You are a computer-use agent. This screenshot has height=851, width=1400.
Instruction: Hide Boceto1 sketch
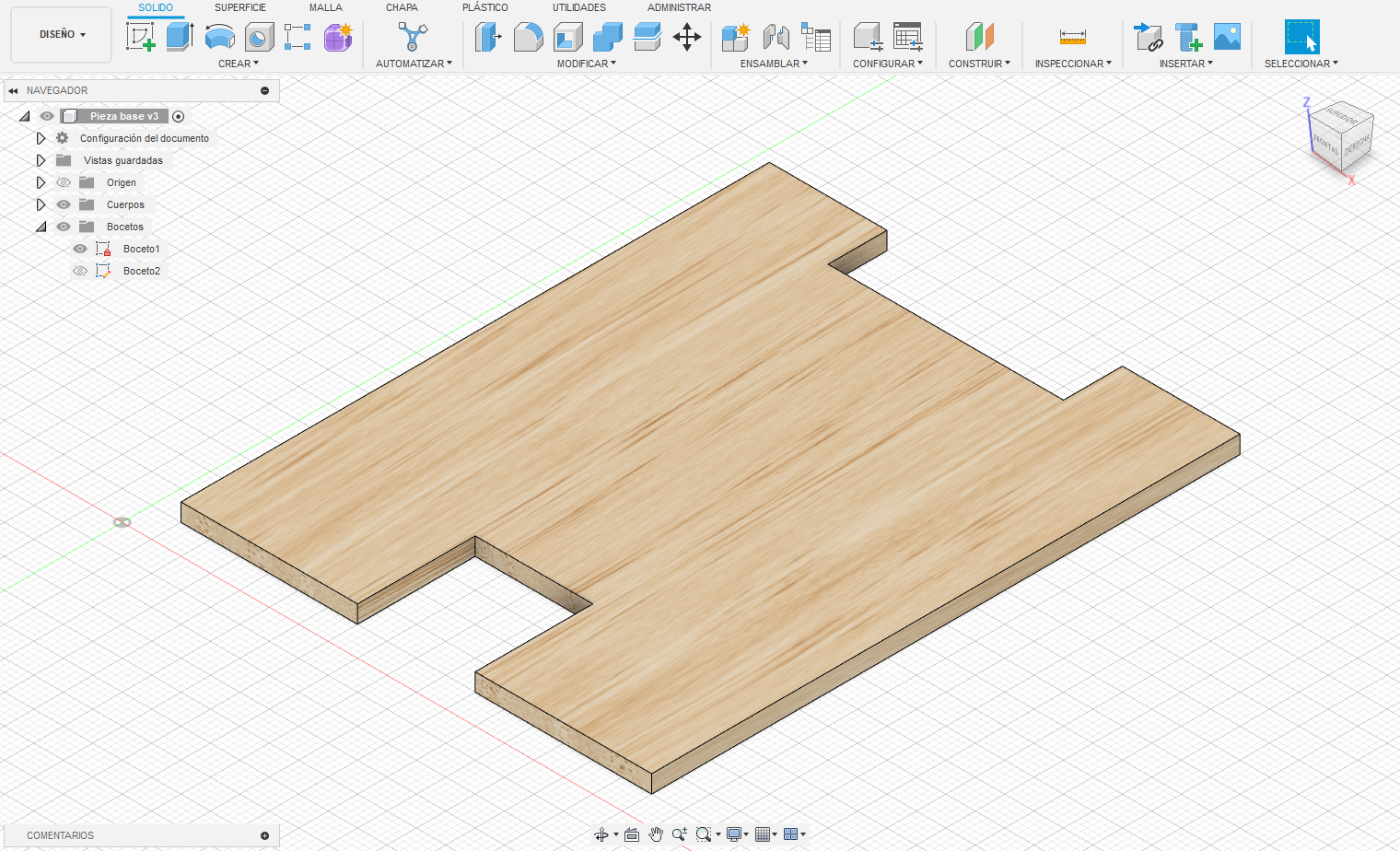[80, 249]
